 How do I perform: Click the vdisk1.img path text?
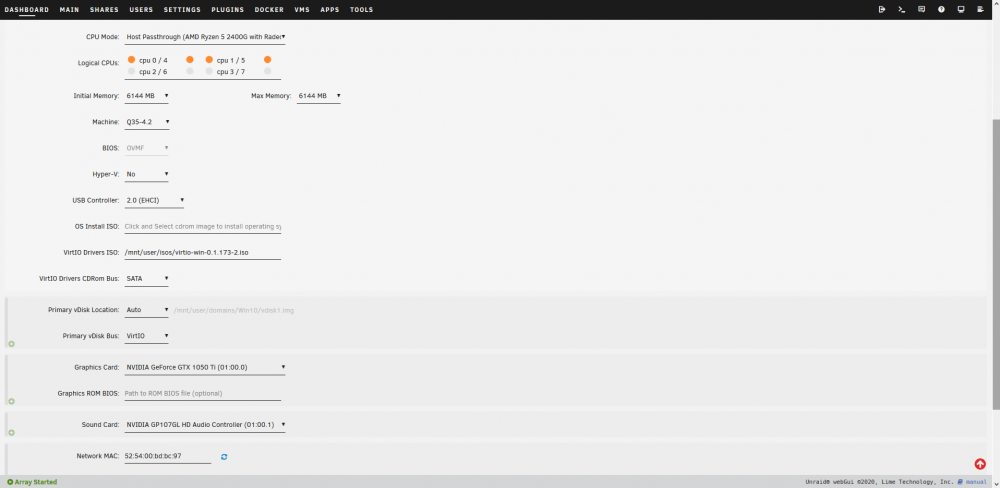click(233, 310)
